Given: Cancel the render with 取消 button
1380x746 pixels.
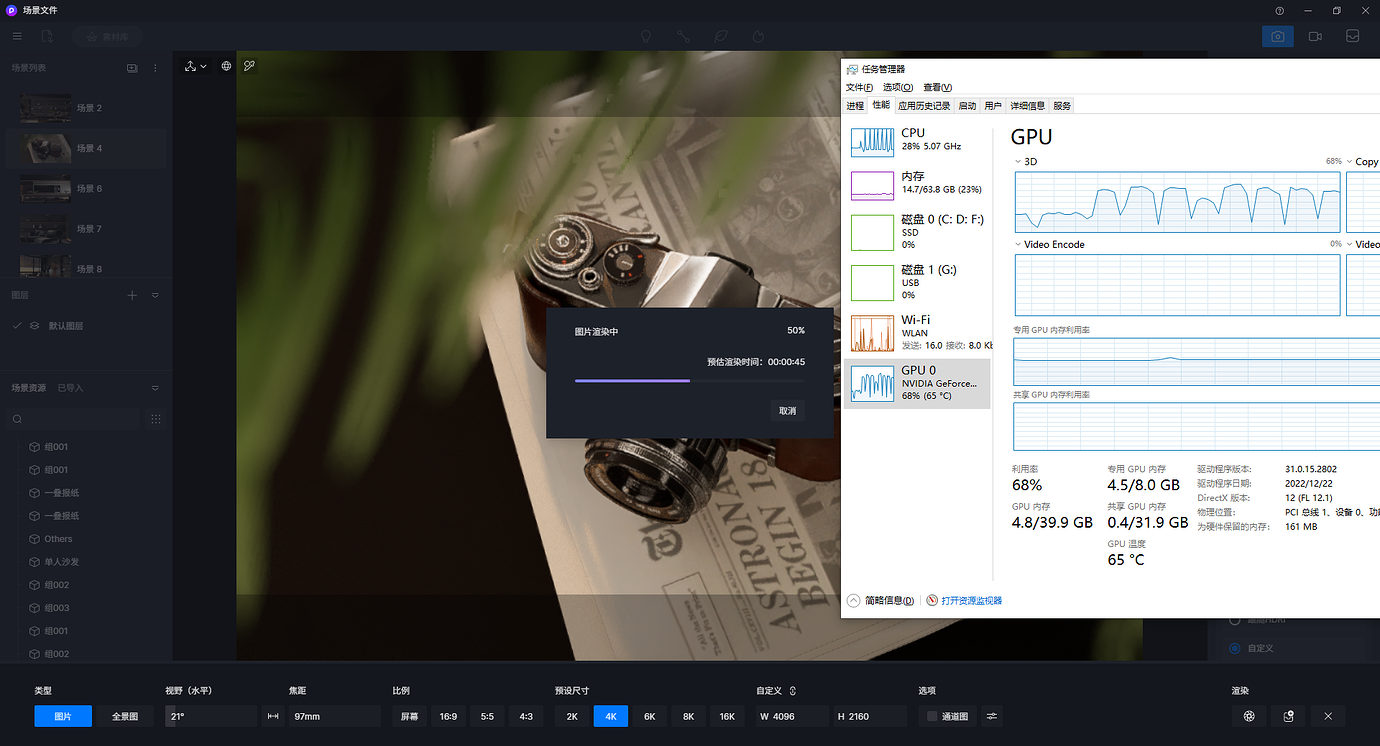Looking at the screenshot, I should [x=788, y=411].
